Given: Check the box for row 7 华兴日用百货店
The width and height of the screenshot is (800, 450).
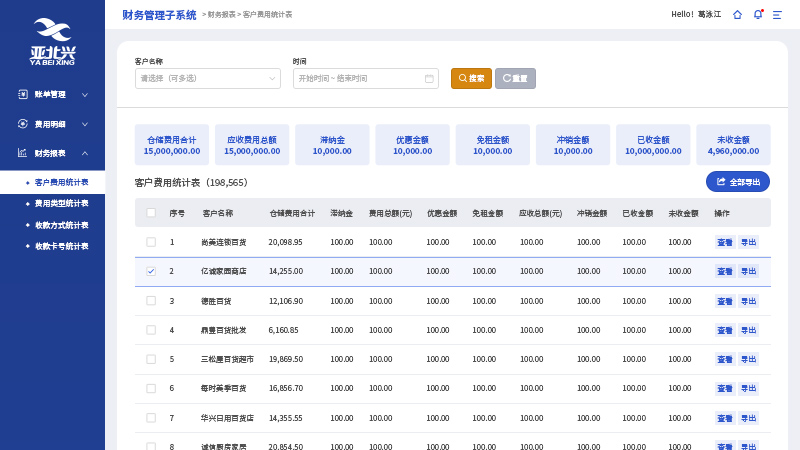Looking at the screenshot, I should (151, 418).
